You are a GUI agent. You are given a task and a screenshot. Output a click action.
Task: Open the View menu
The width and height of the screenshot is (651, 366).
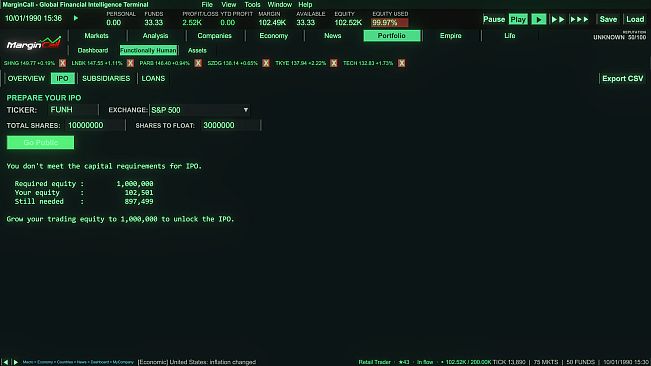228,5
